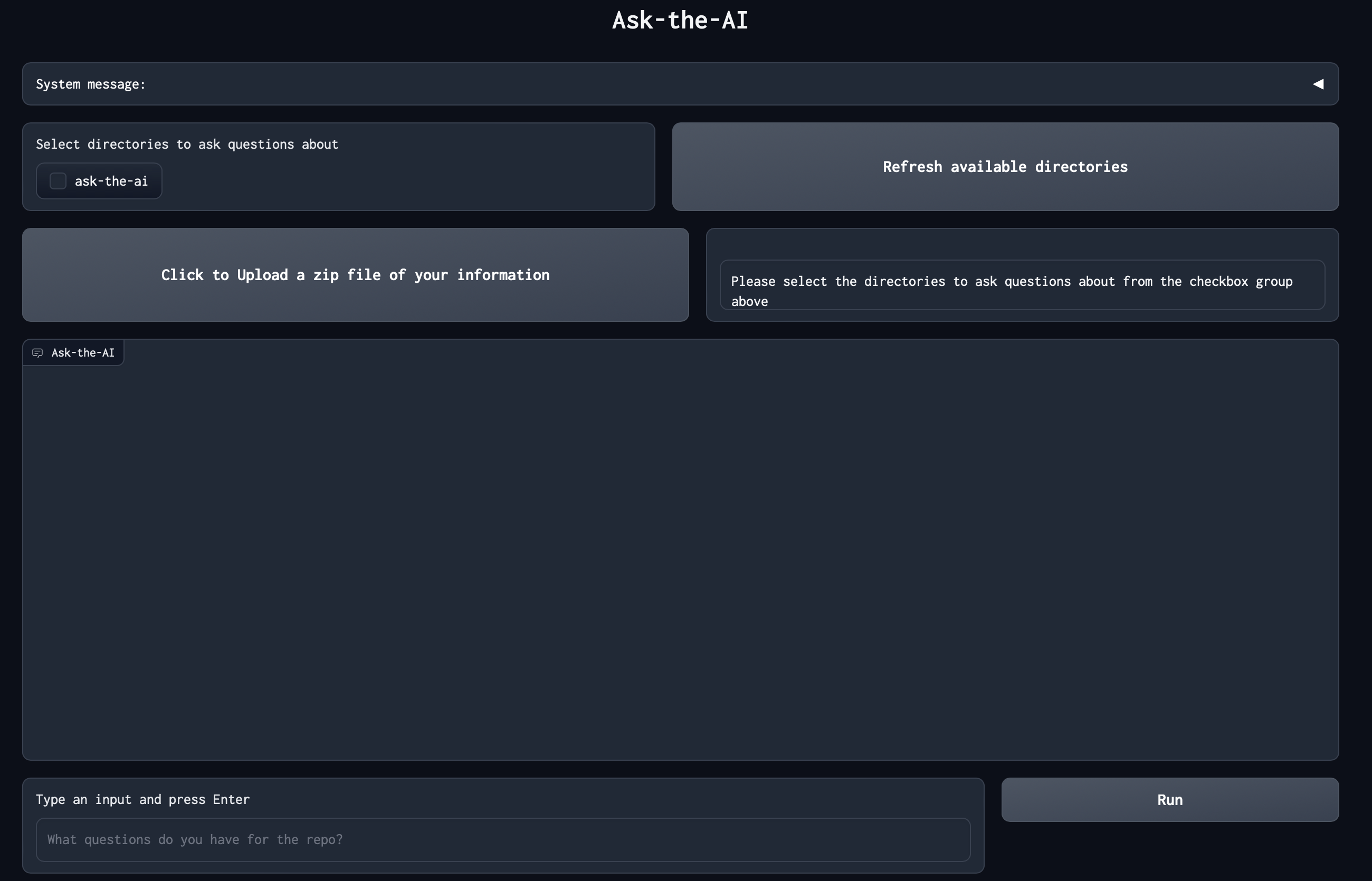Image resolution: width=1372 pixels, height=881 pixels.
Task: Click the word 'above' in status message
Action: (749, 301)
